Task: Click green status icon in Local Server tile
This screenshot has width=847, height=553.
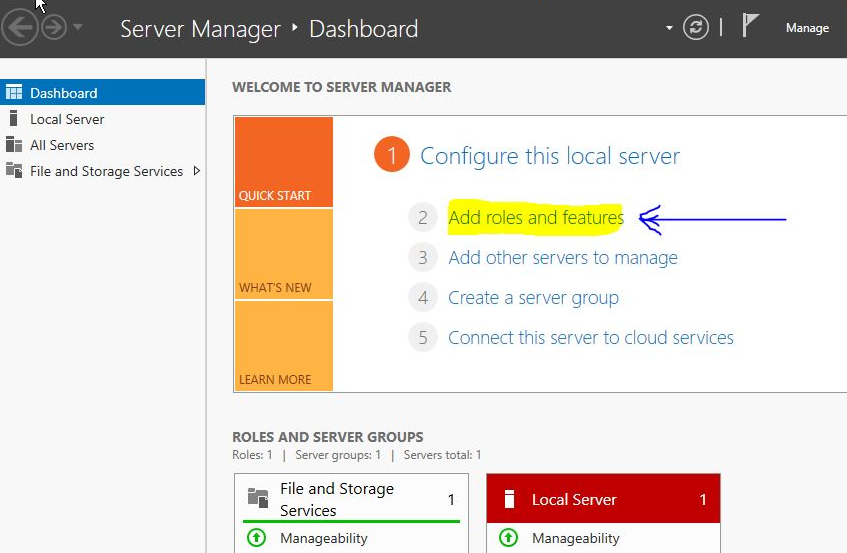Action: tap(508, 537)
